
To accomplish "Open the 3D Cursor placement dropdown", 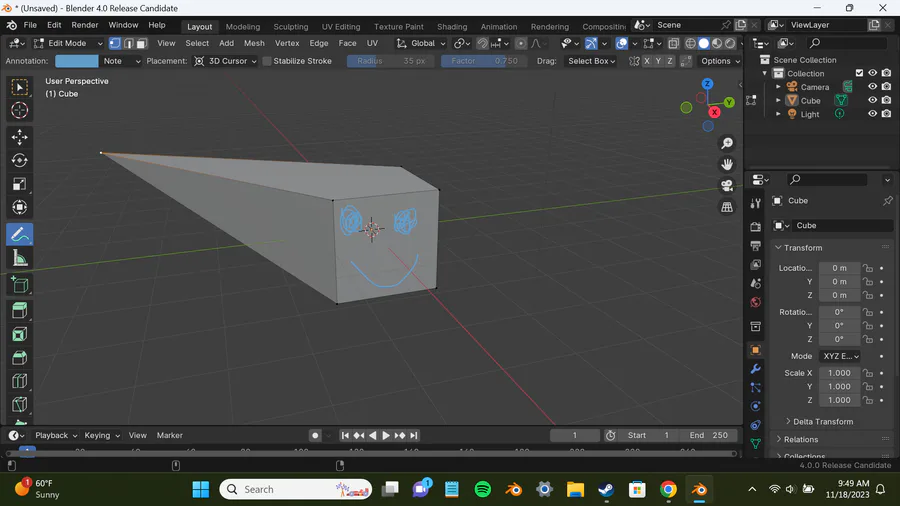I will coord(225,61).
